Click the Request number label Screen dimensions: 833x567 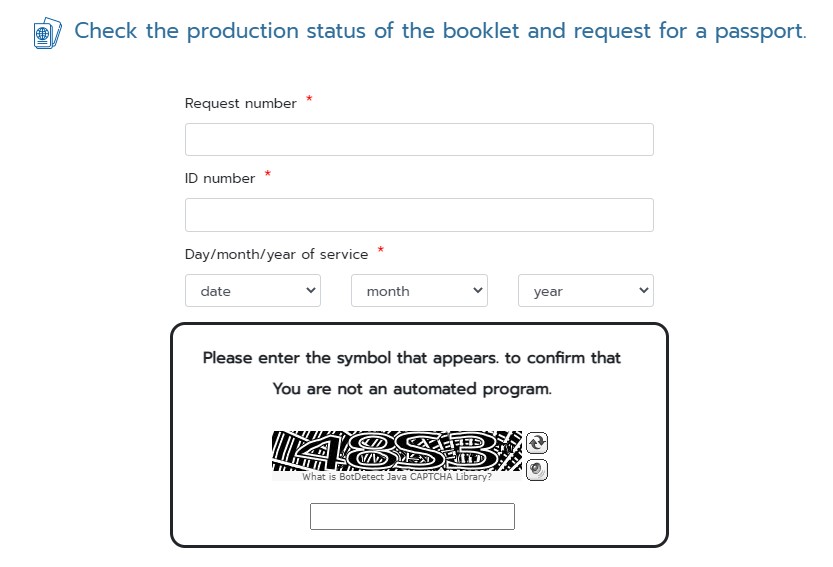point(241,104)
